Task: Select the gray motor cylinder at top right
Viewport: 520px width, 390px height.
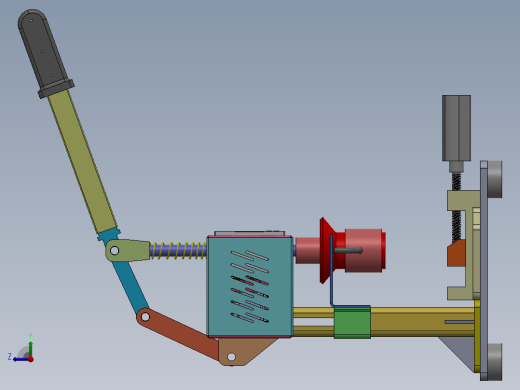Action: click(x=456, y=128)
